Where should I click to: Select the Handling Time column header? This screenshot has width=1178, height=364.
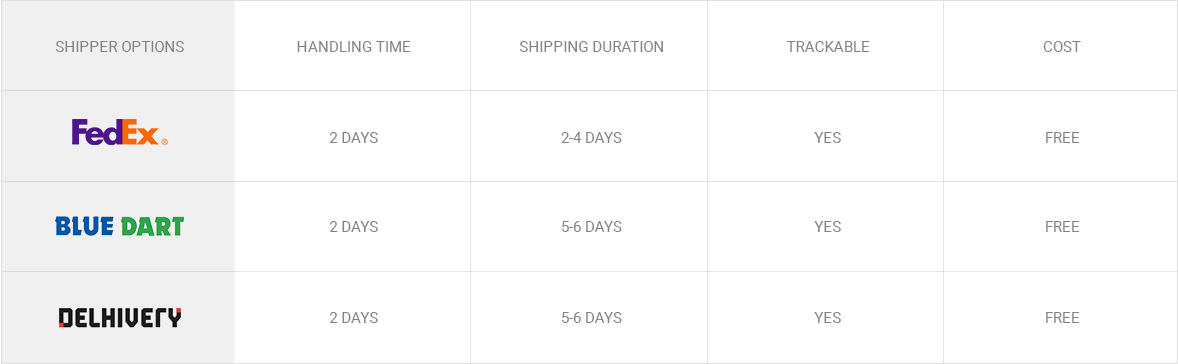click(353, 47)
